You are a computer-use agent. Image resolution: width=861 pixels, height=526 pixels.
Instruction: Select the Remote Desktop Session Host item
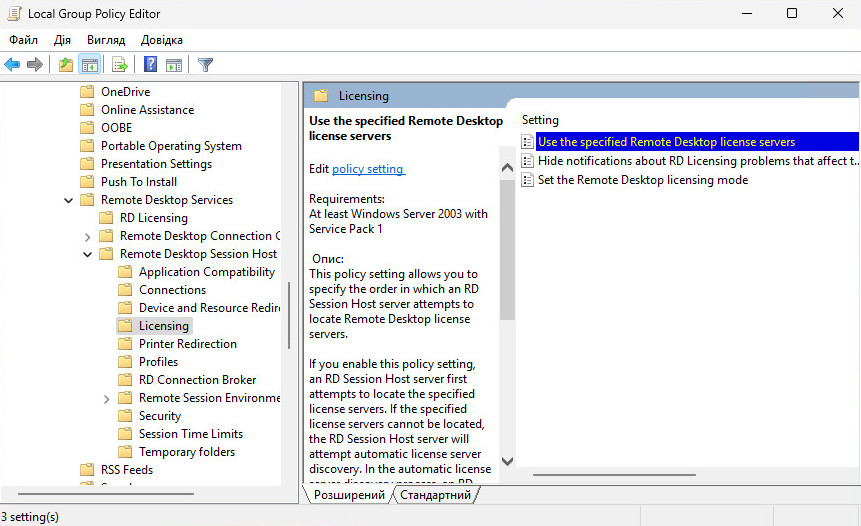click(x=199, y=254)
